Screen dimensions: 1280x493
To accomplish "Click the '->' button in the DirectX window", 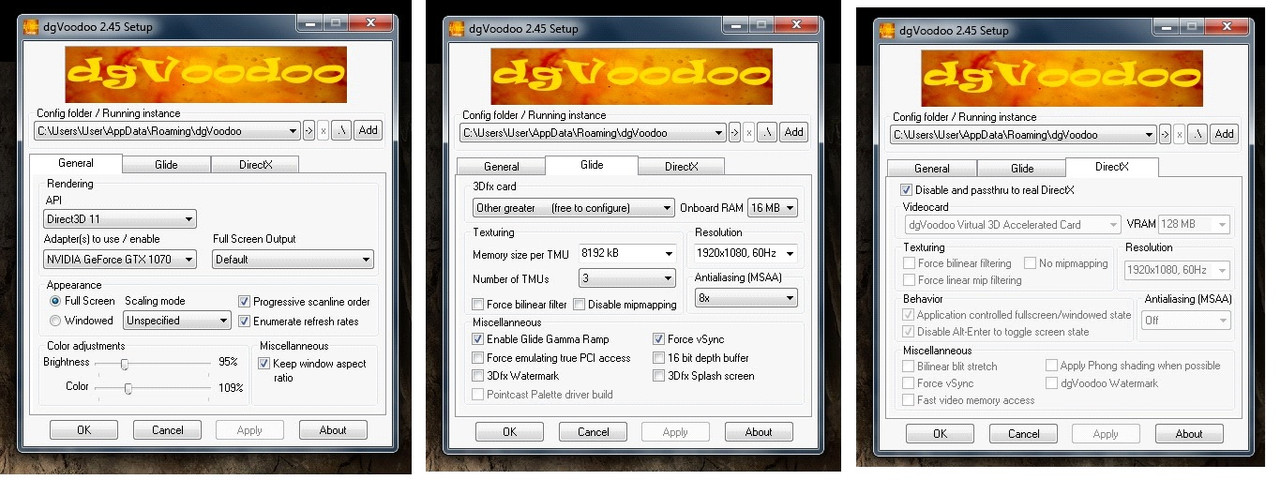I will click(1163, 134).
